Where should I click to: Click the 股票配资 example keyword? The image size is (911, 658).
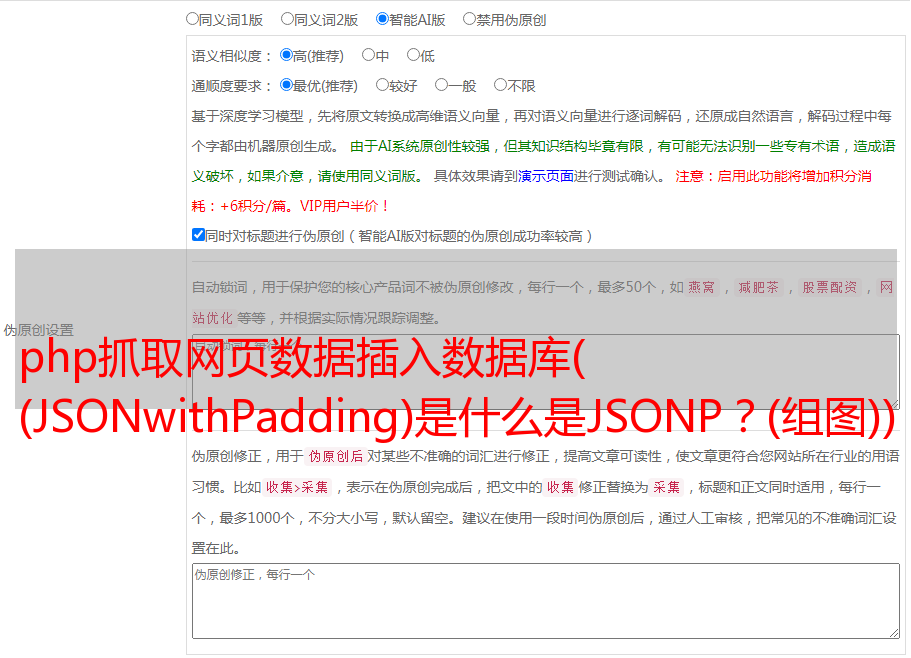point(830,287)
